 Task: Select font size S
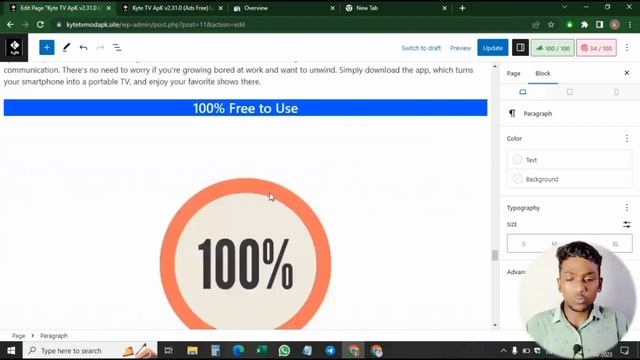tap(523, 244)
